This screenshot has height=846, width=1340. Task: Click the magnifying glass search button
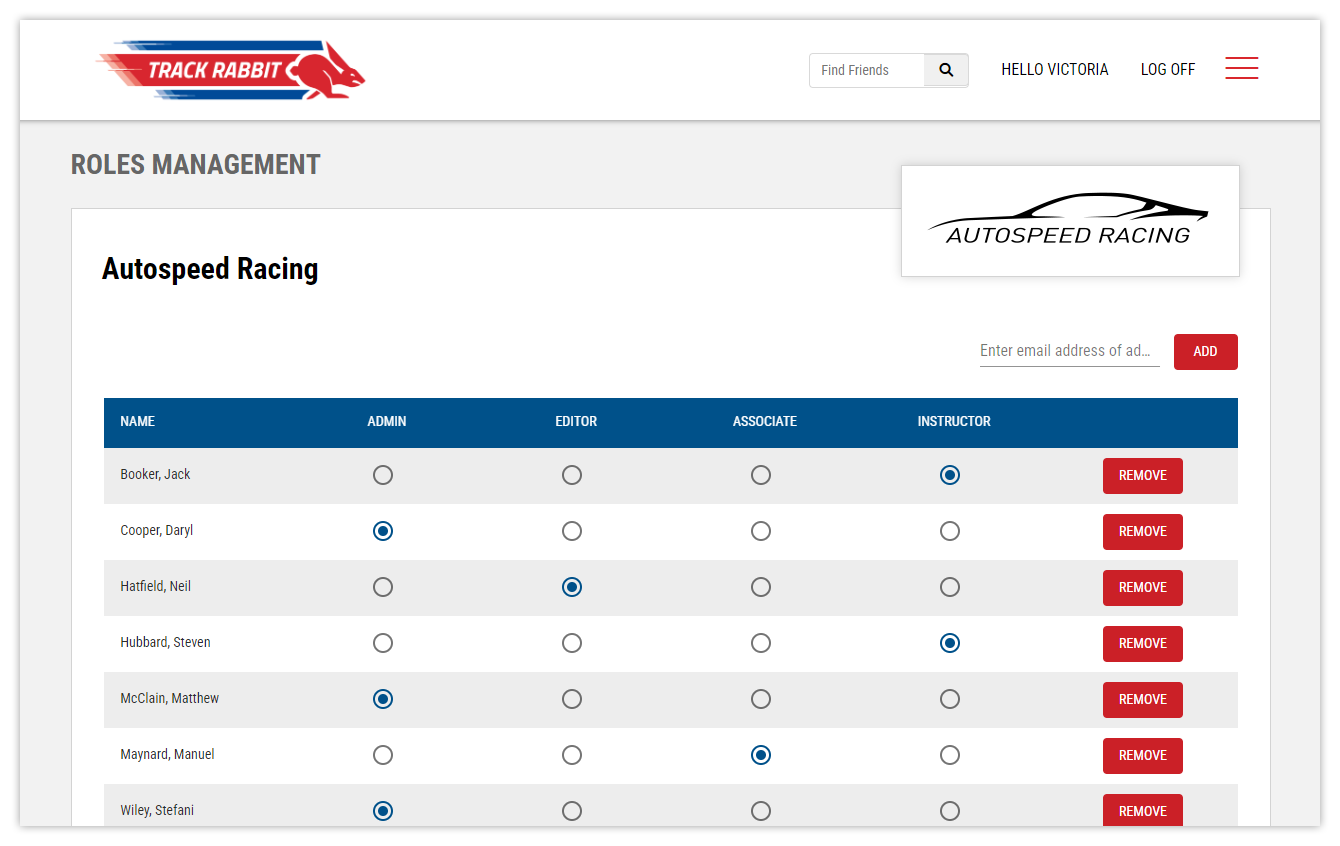pos(946,70)
